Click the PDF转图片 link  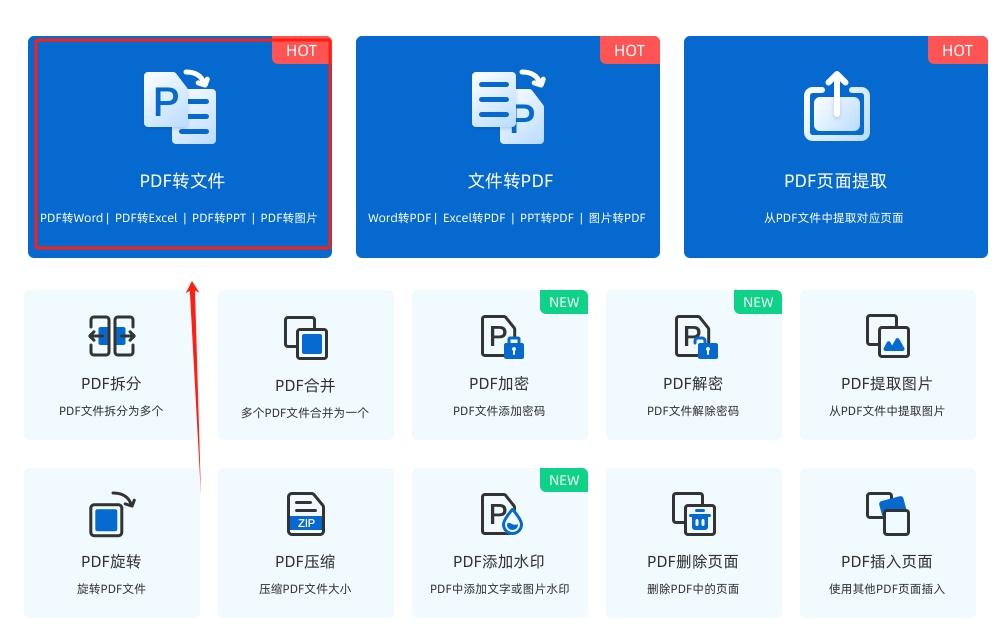click(295, 217)
